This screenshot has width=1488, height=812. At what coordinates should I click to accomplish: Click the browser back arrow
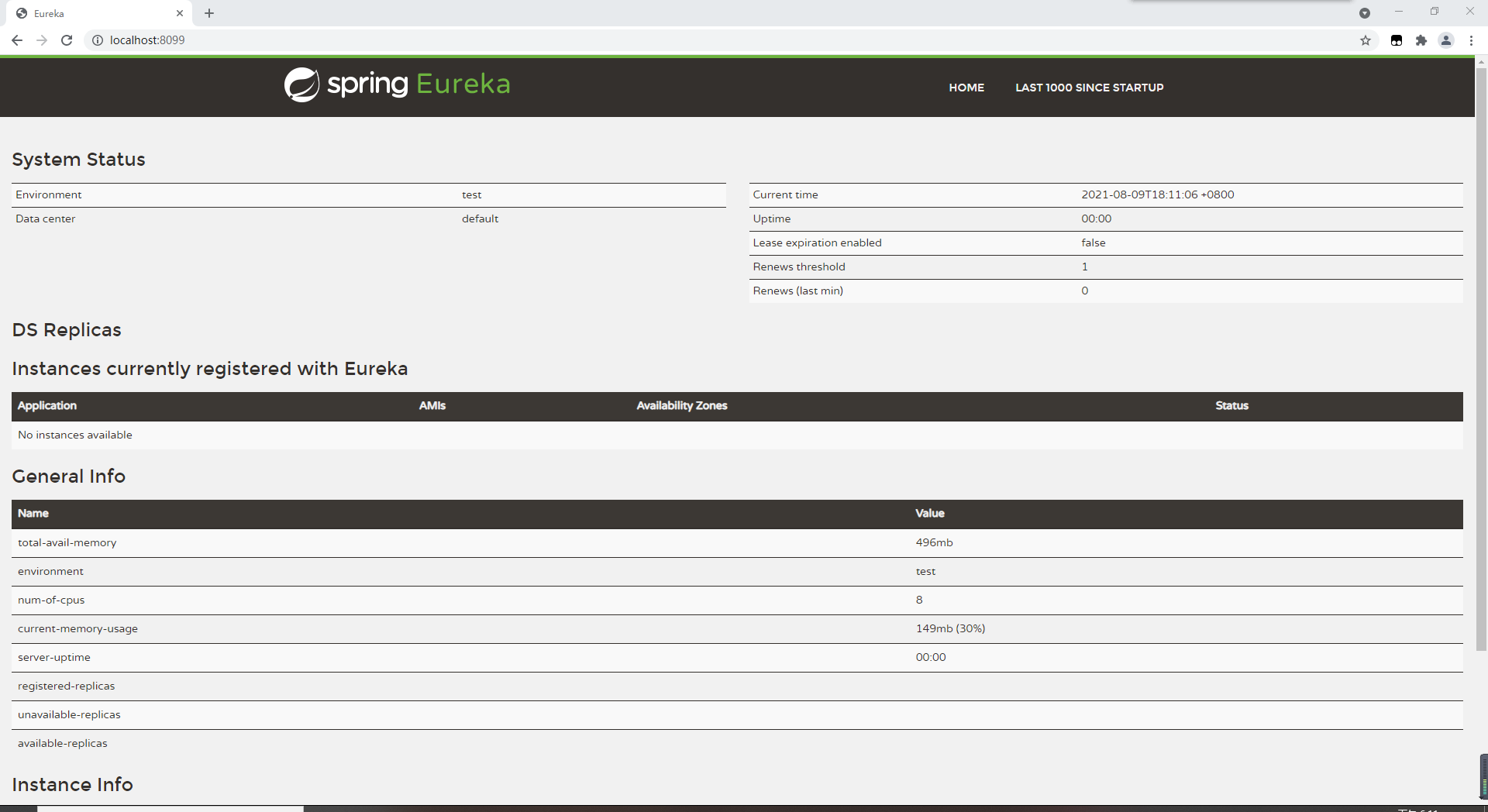pos(17,40)
